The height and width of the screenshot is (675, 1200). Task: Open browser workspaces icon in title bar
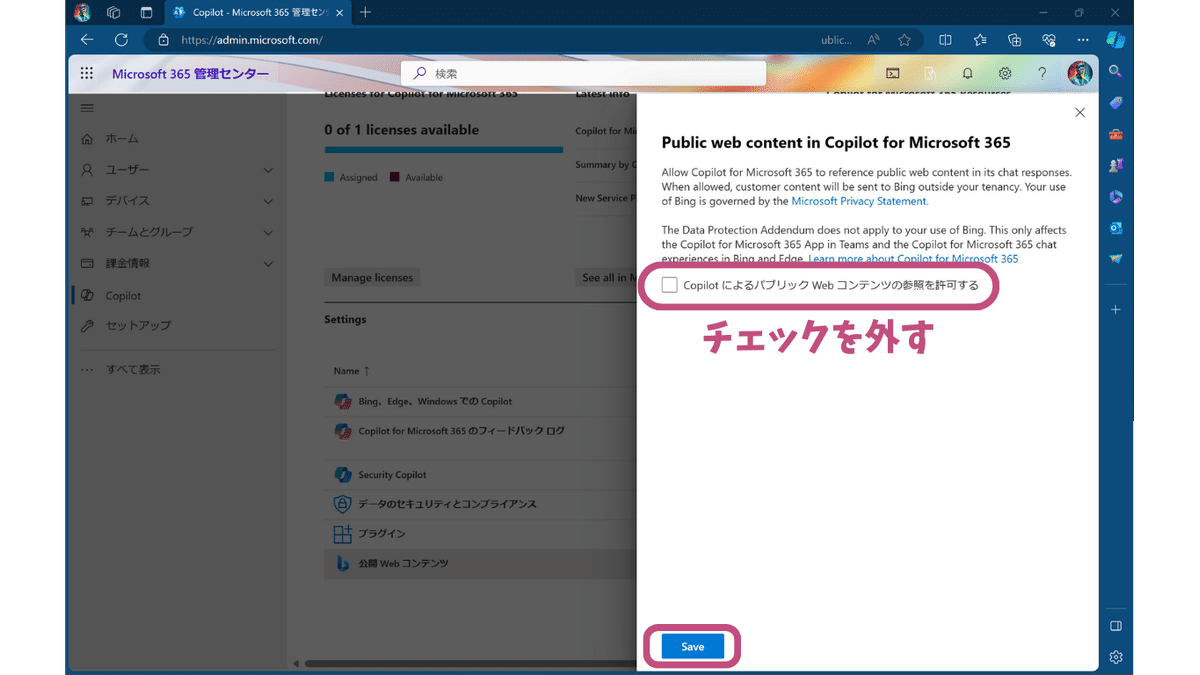113,12
